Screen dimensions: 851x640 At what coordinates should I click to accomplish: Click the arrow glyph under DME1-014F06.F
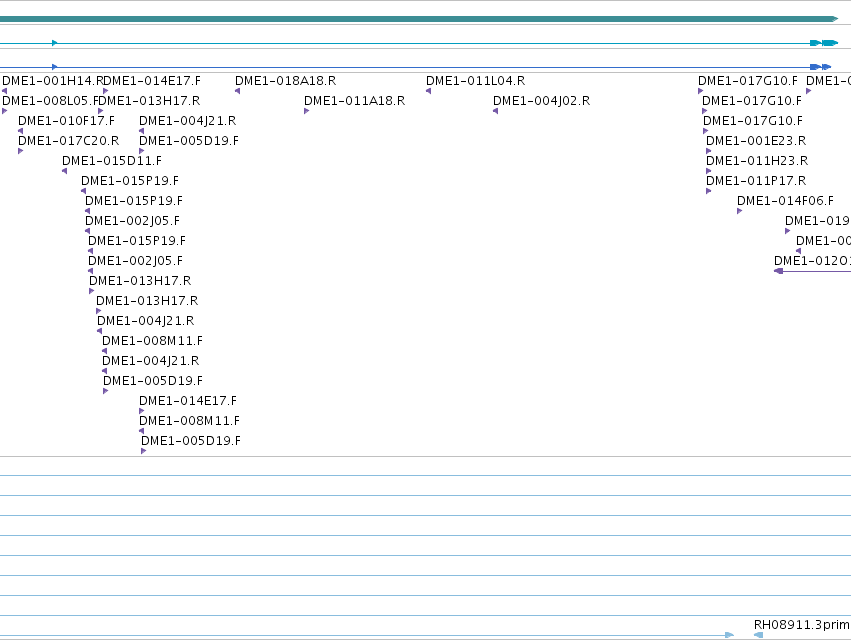point(740,211)
